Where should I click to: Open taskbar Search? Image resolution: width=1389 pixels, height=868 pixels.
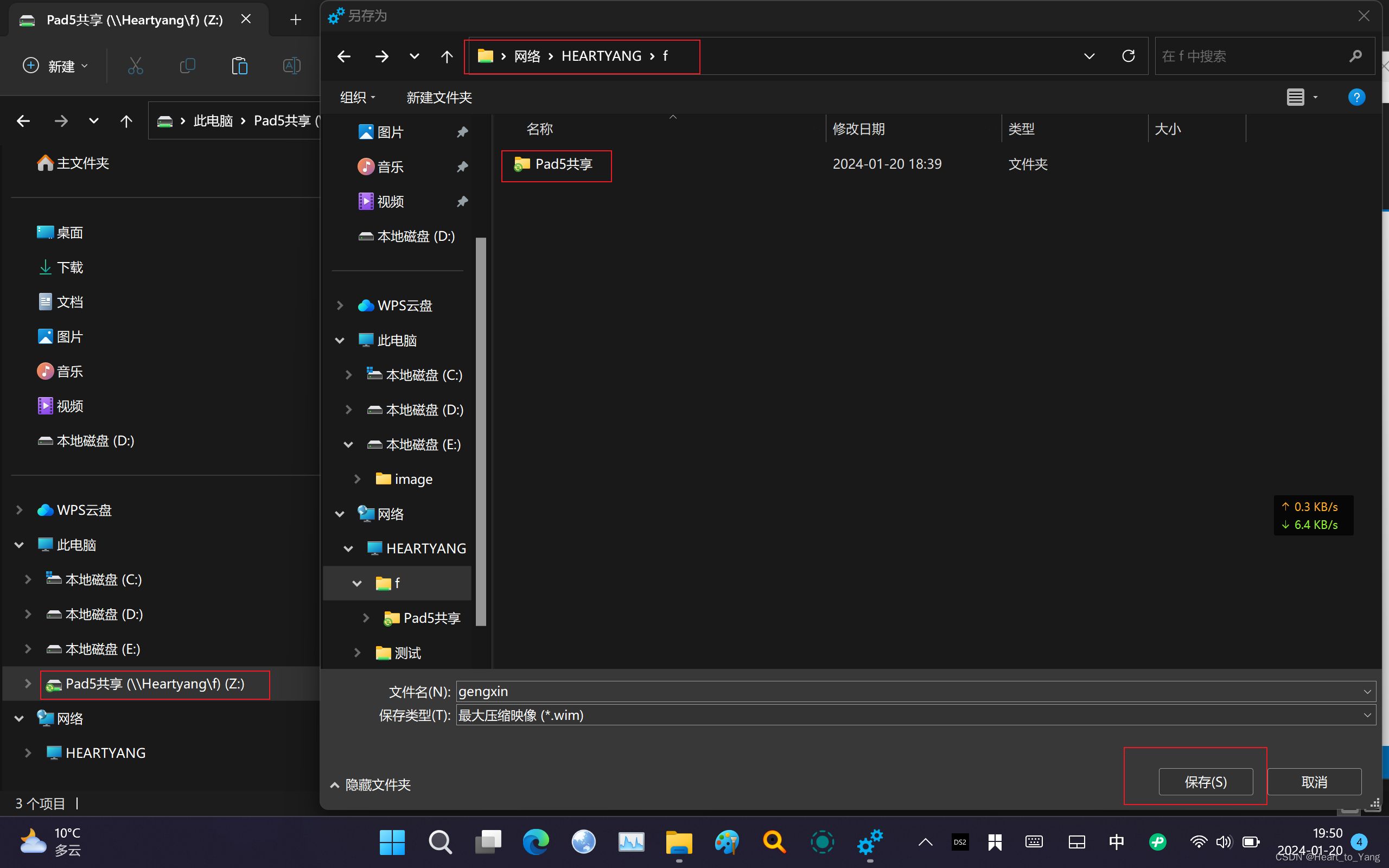pyautogui.click(x=440, y=842)
